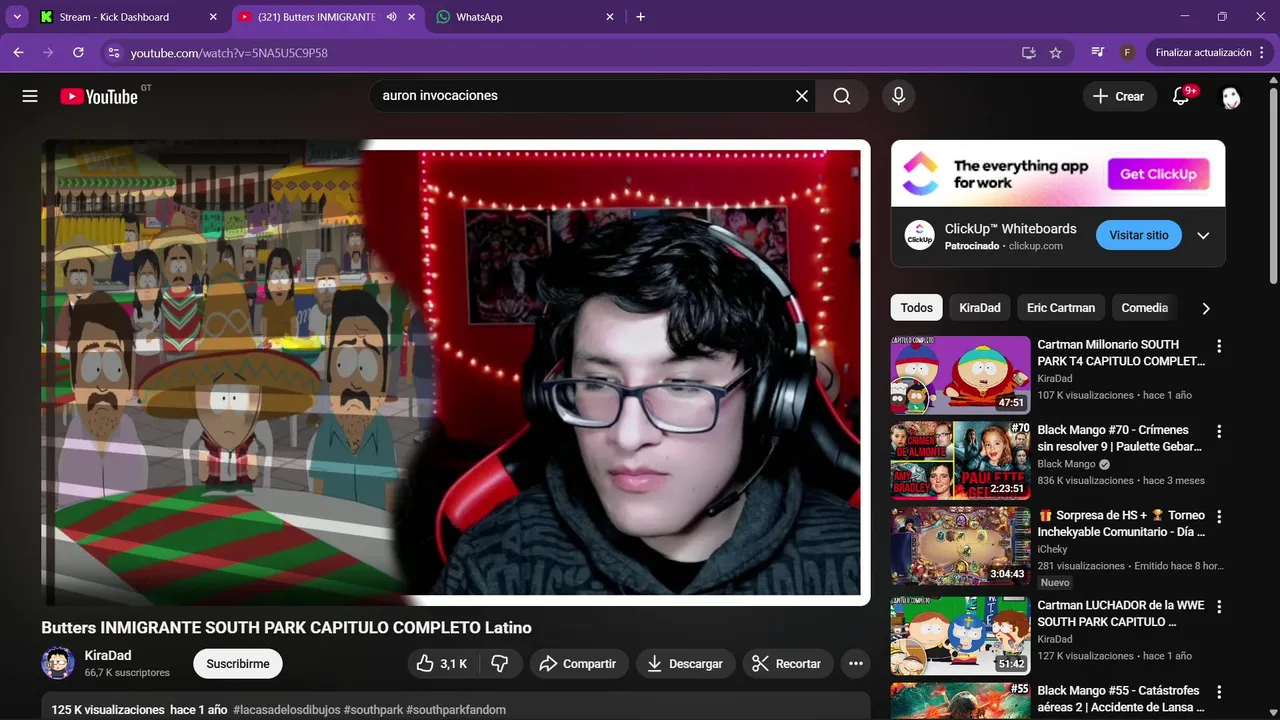The image size is (1280, 720).
Task: Click the Suscribirme button
Action: click(238, 664)
